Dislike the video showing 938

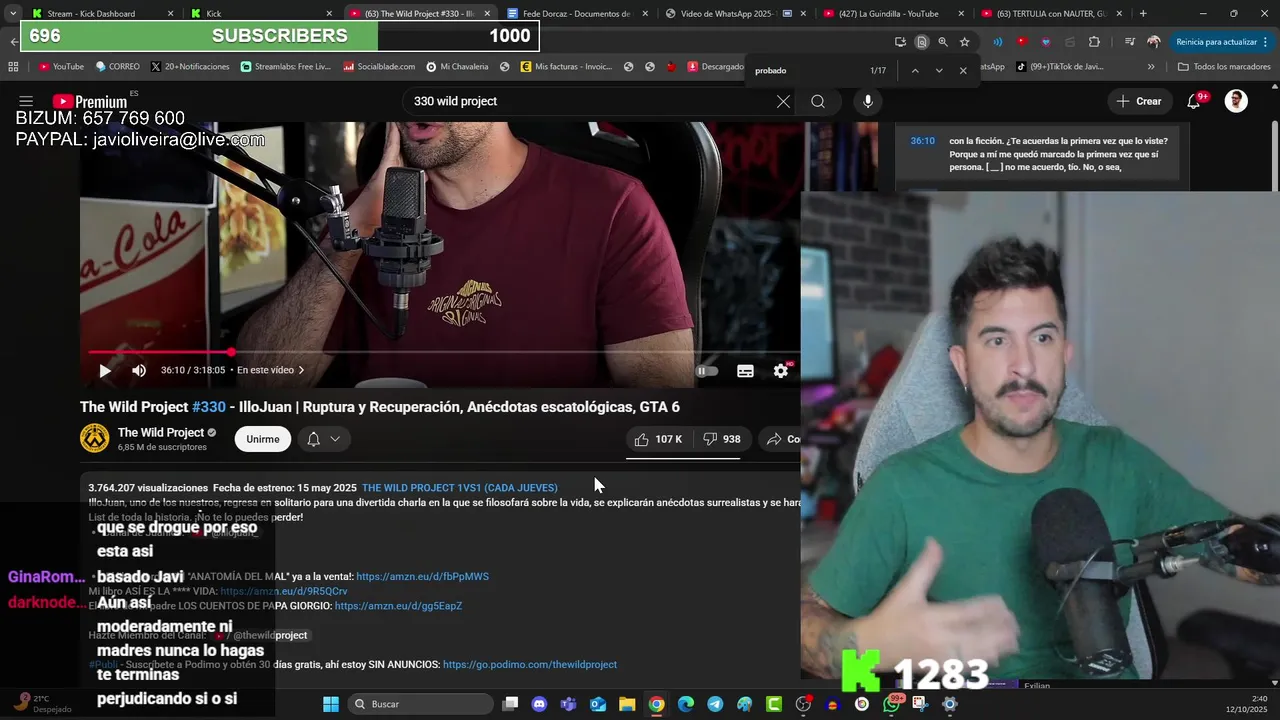point(722,439)
